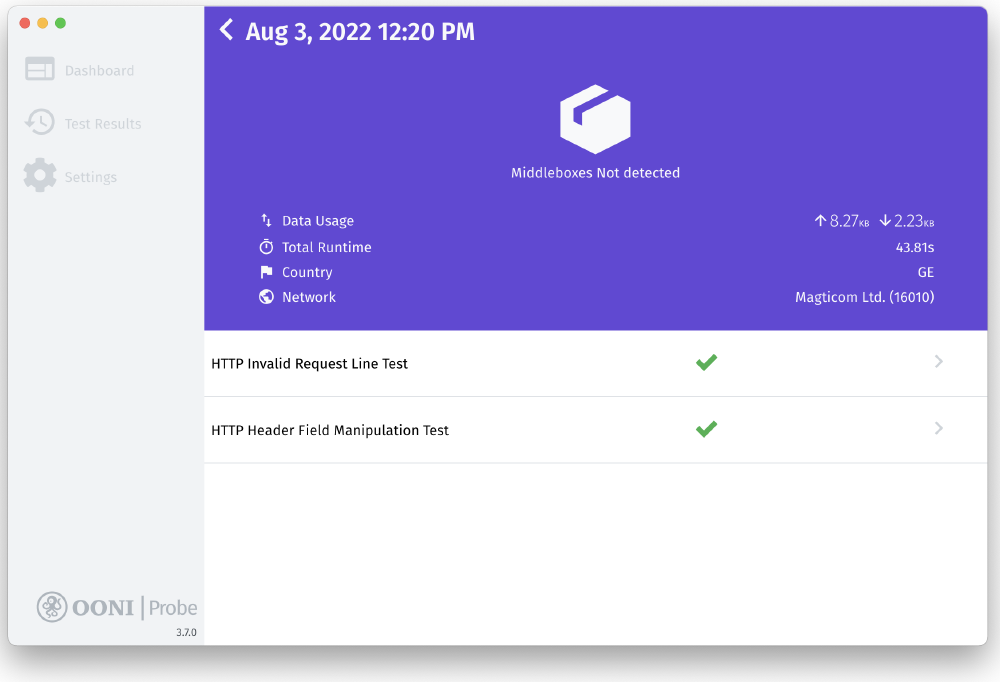The width and height of the screenshot is (1000, 682).
Task: Select Test Results in the sidebar
Action: point(90,122)
